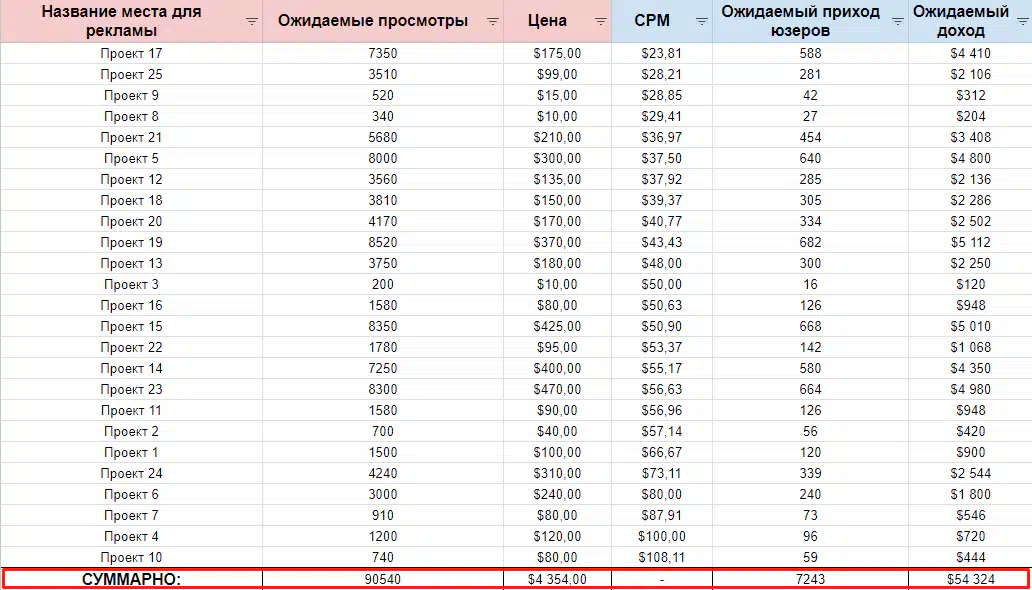
Task: Select the СУММАРНО total label cell
Action: click(132, 579)
